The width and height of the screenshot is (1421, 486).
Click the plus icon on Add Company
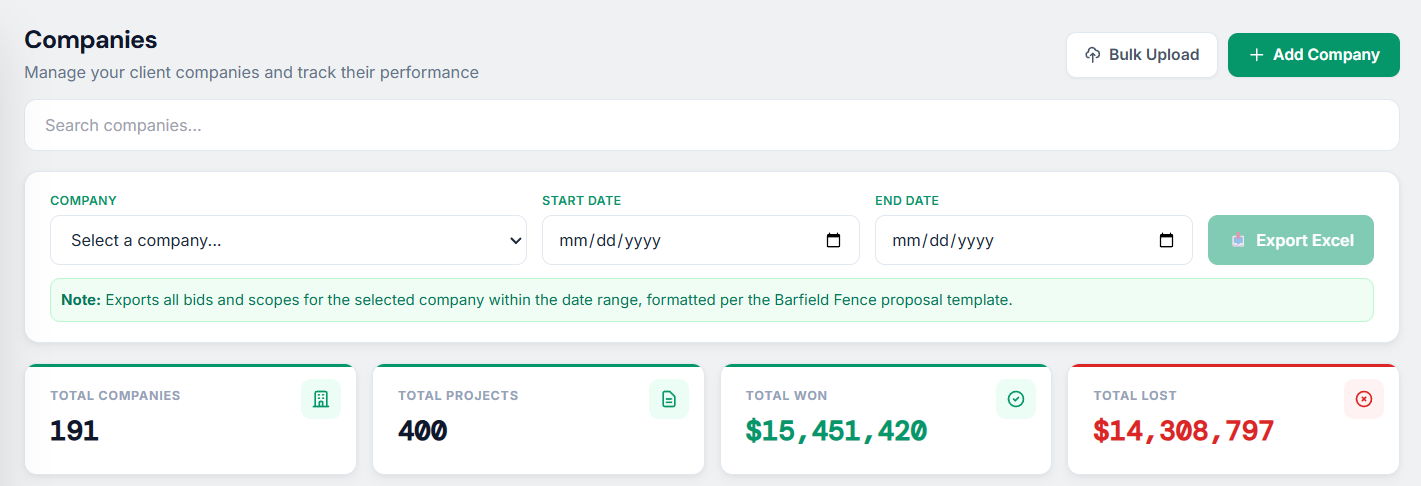coord(1257,55)
